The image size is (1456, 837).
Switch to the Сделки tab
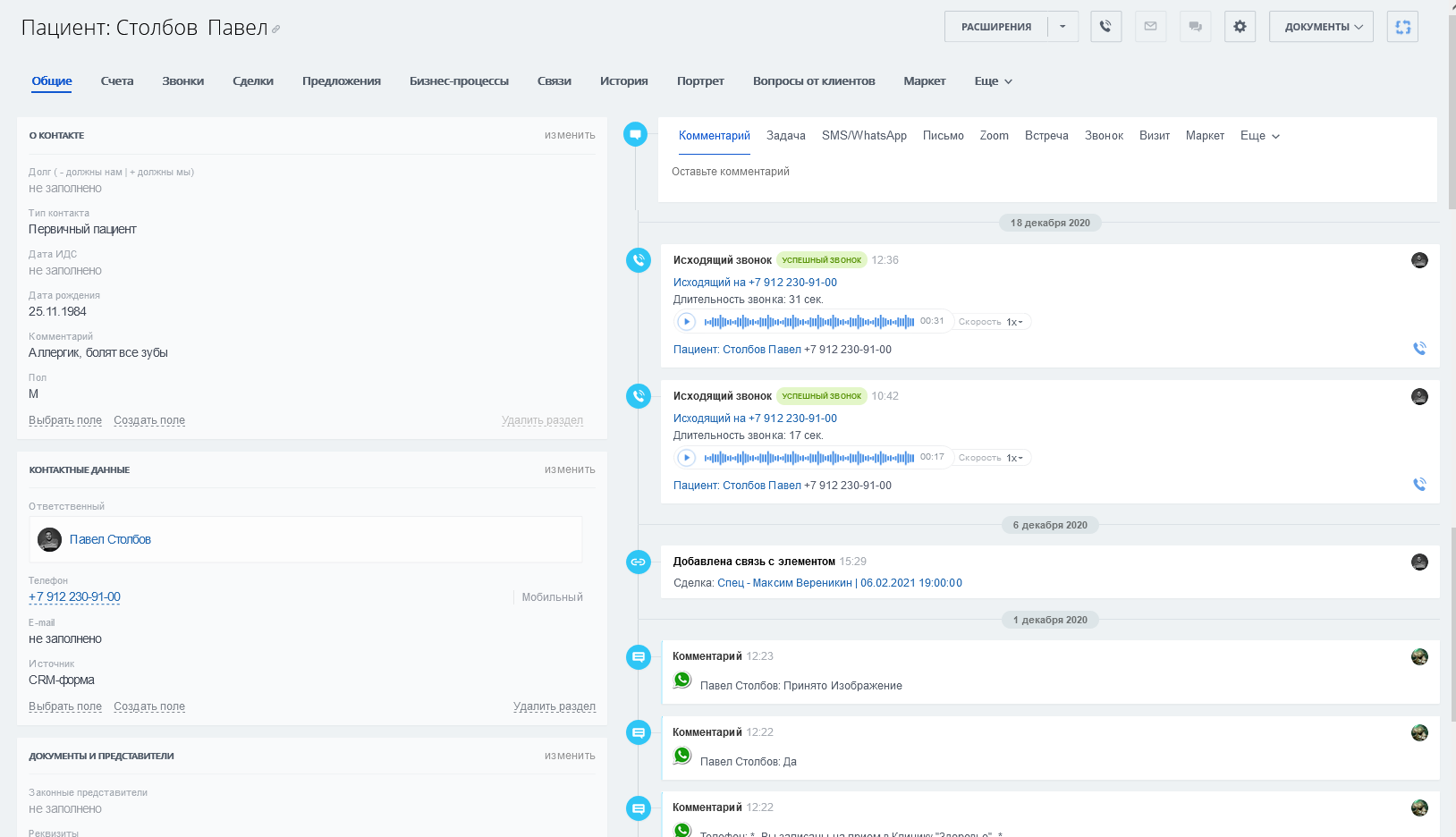click(x=253, y=81)
